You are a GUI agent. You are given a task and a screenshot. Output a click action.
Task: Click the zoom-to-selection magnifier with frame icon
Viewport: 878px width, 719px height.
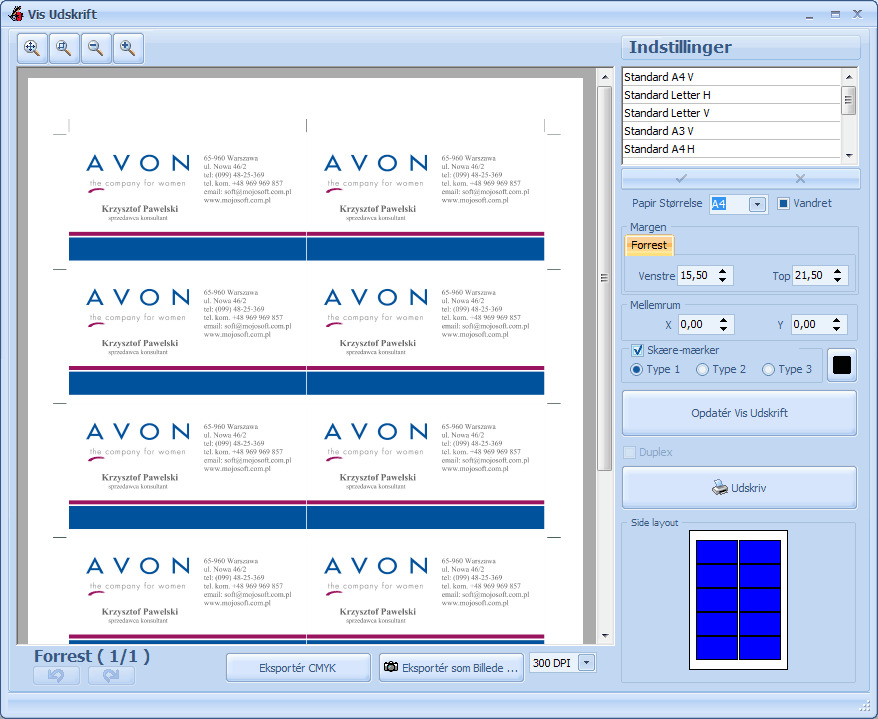64,48
